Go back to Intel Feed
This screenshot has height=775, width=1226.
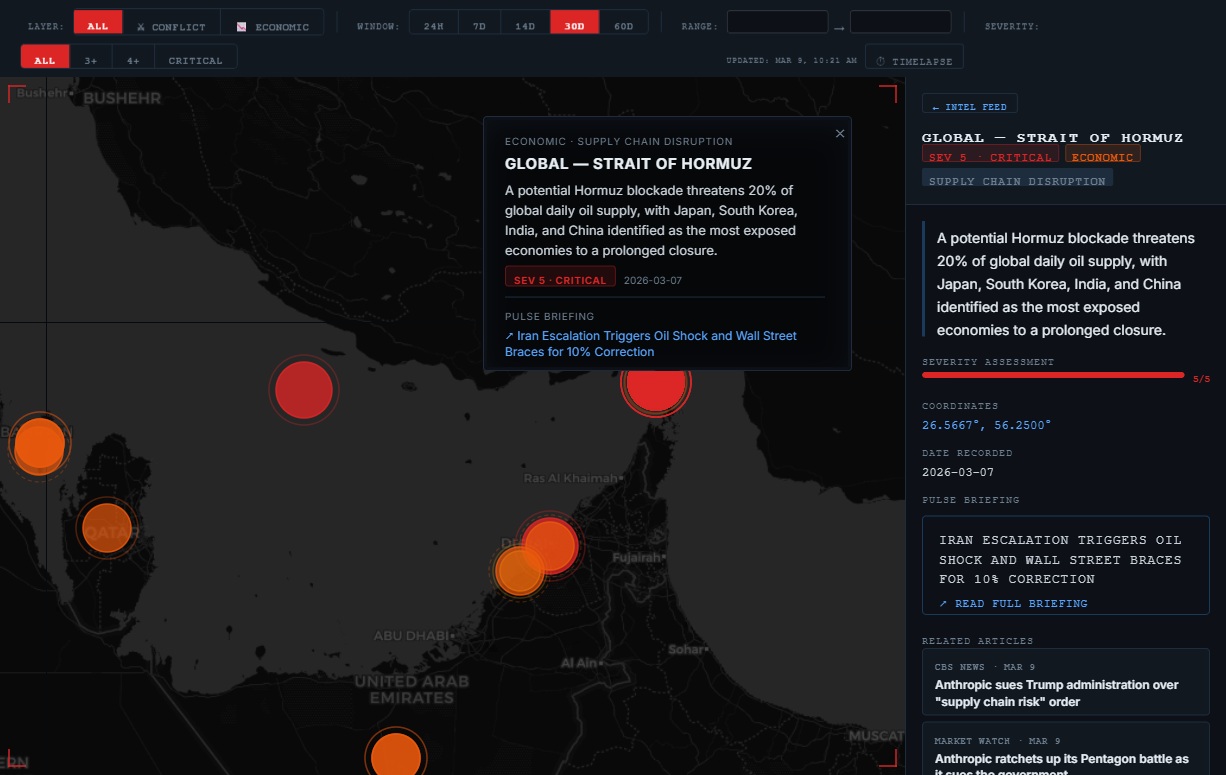969,106
